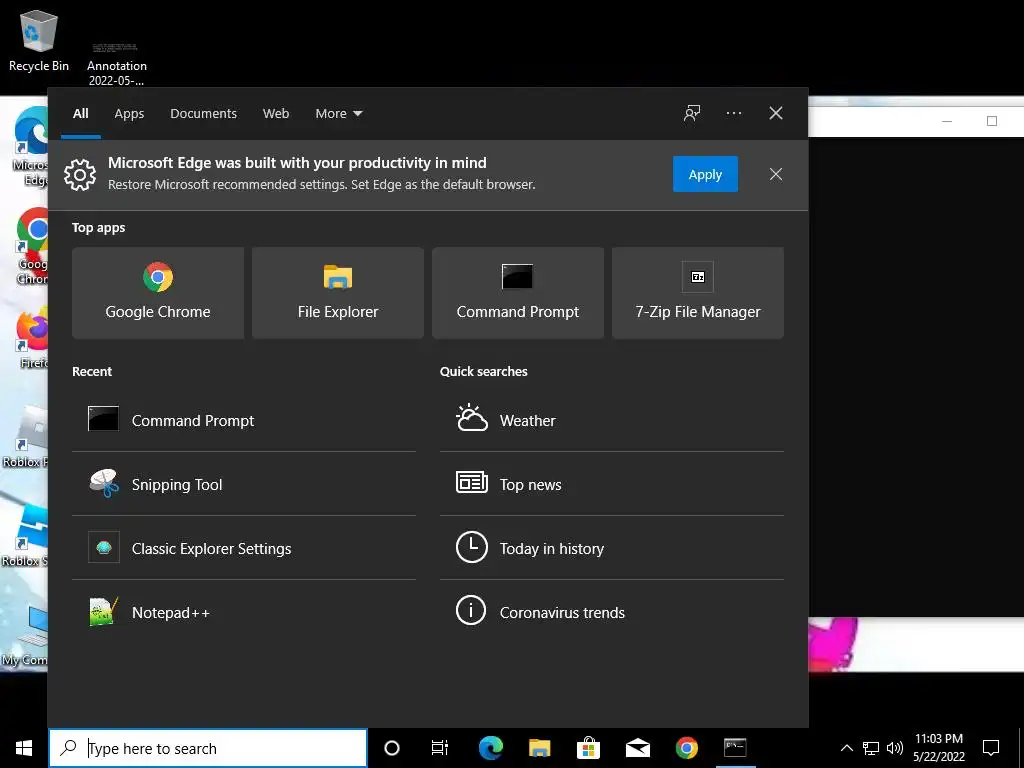Switch to the Web search tab

pos(276,114)
